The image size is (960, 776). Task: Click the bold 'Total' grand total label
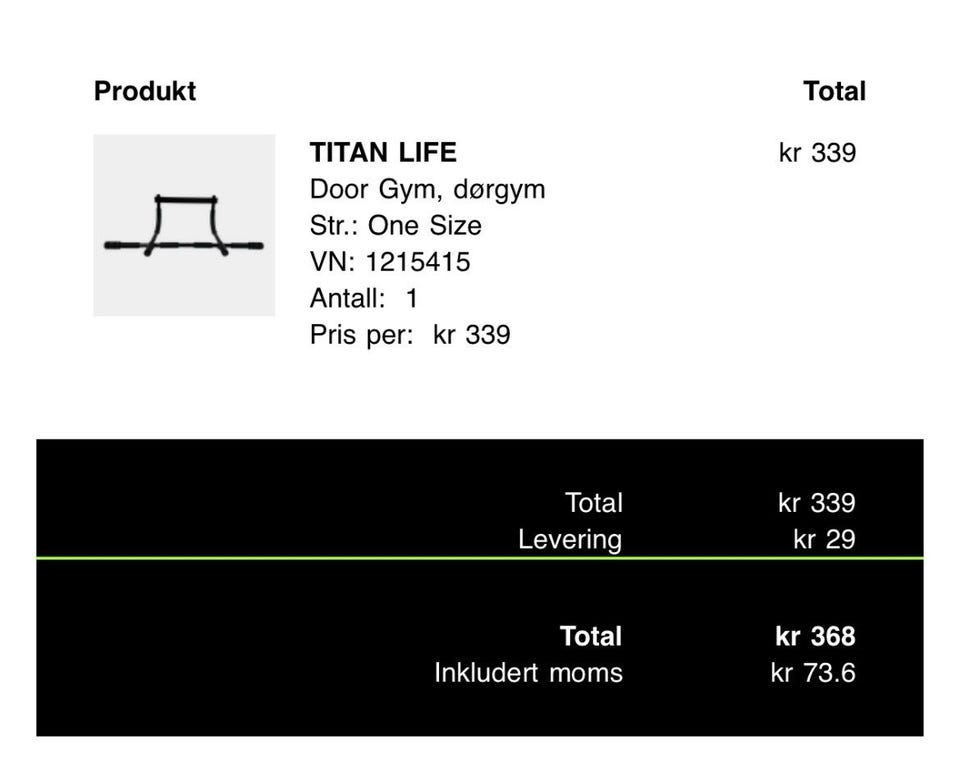591,636
